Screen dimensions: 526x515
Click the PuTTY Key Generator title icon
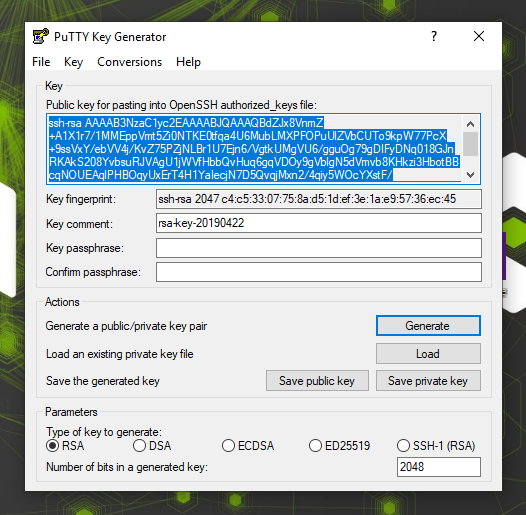41,36
